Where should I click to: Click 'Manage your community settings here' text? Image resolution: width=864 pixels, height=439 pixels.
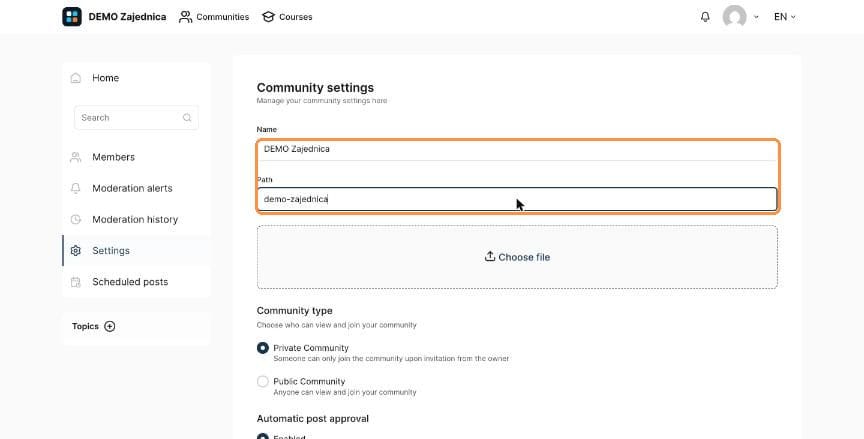coord(322,101)
